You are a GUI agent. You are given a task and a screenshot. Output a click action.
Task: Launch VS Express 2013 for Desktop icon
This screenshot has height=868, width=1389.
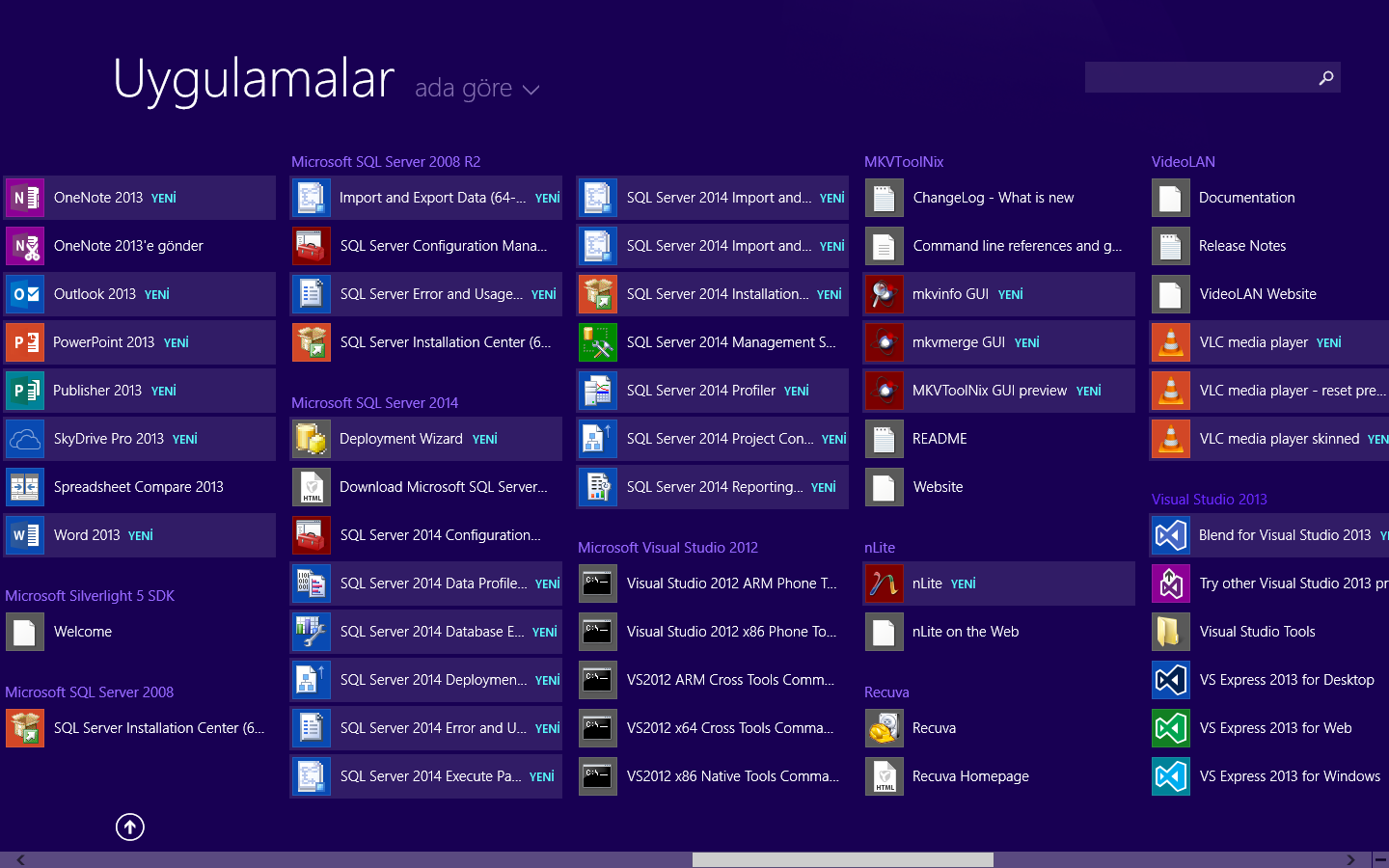pyautogui.click(x=1171, y=680)
